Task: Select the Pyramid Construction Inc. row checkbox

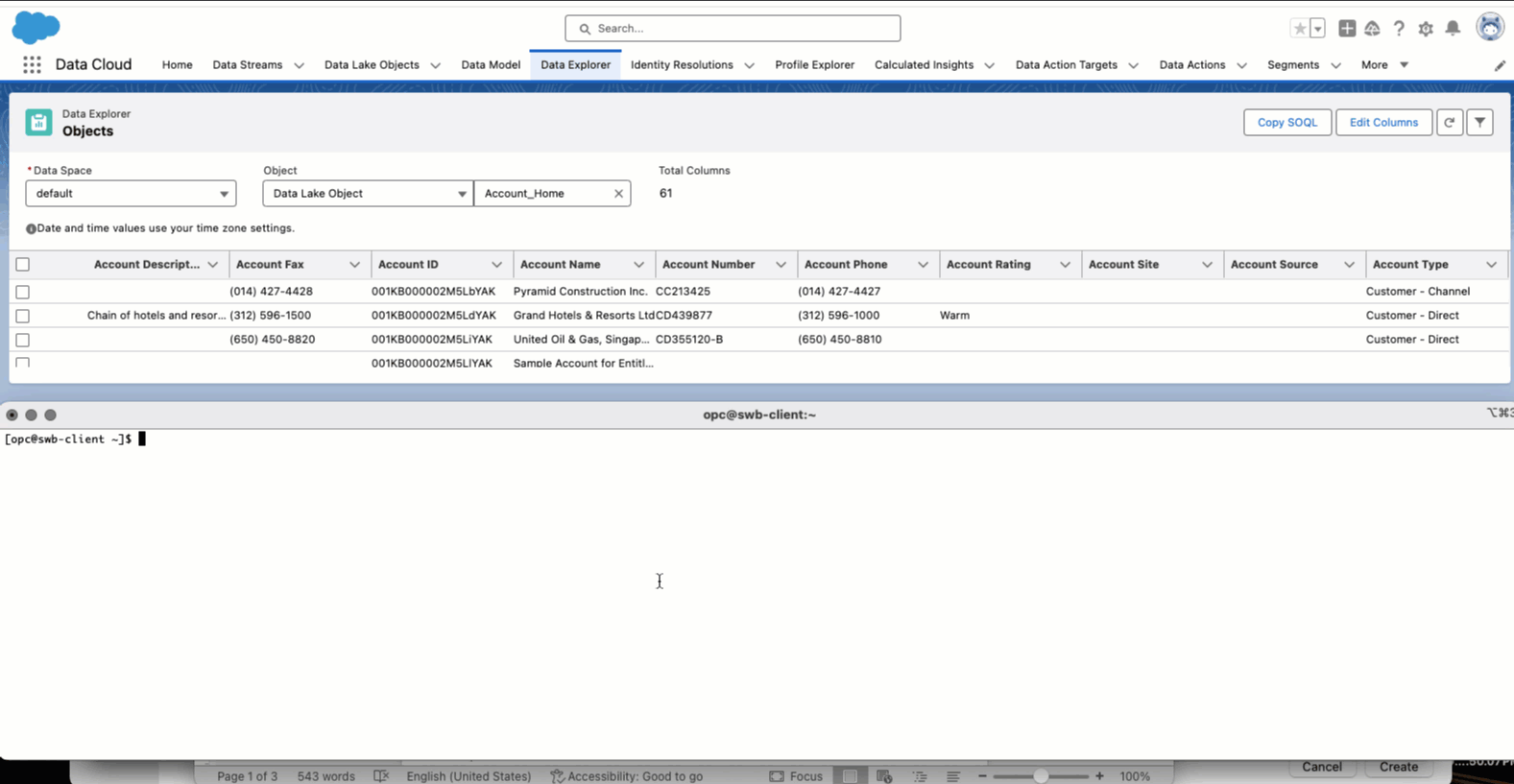Action: [23, 292]
